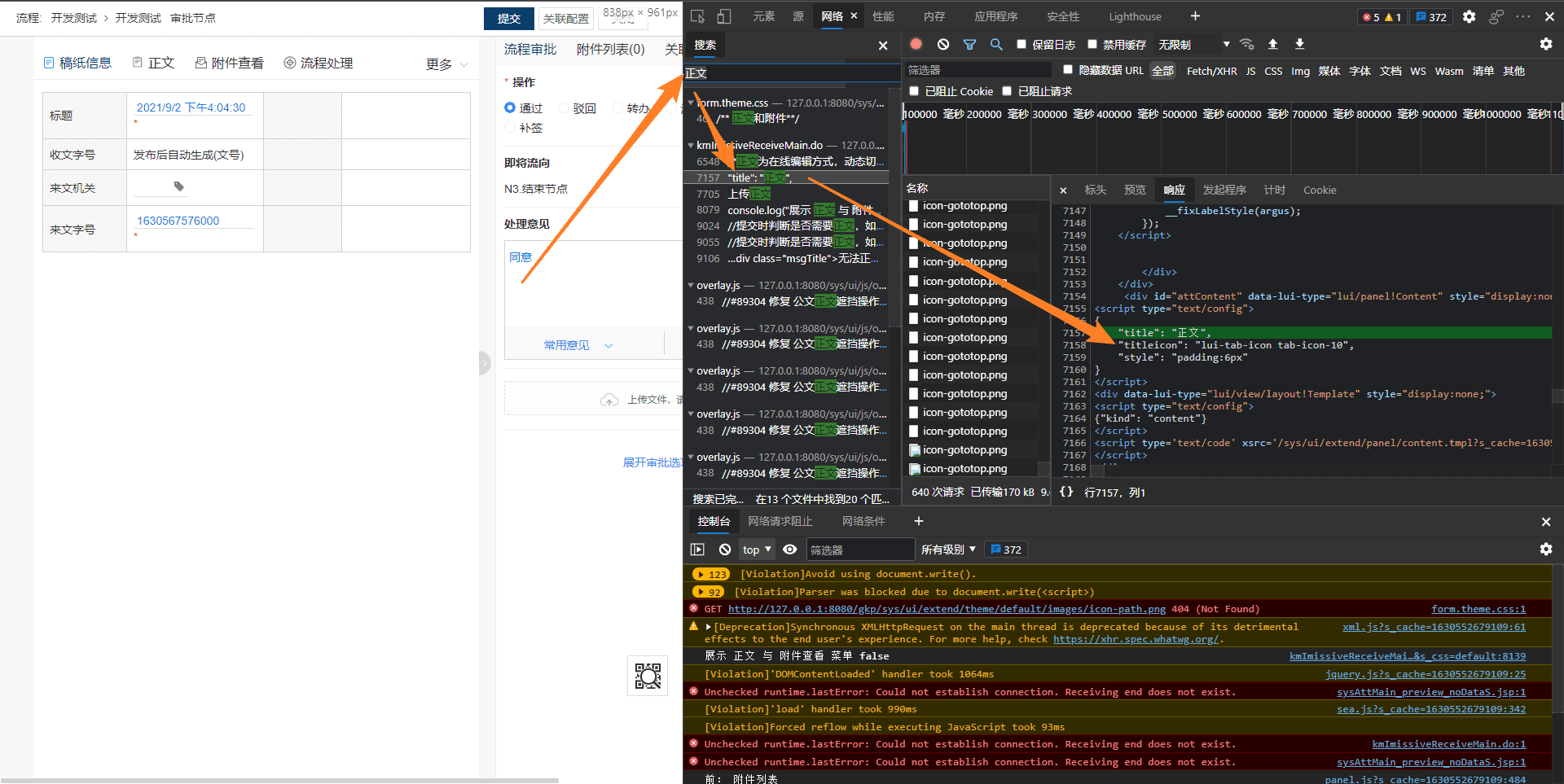Check the 隐藏数据 URL checkbox
The height and width of the screenshot is (784, 1564).
(x=1067, y=70)
